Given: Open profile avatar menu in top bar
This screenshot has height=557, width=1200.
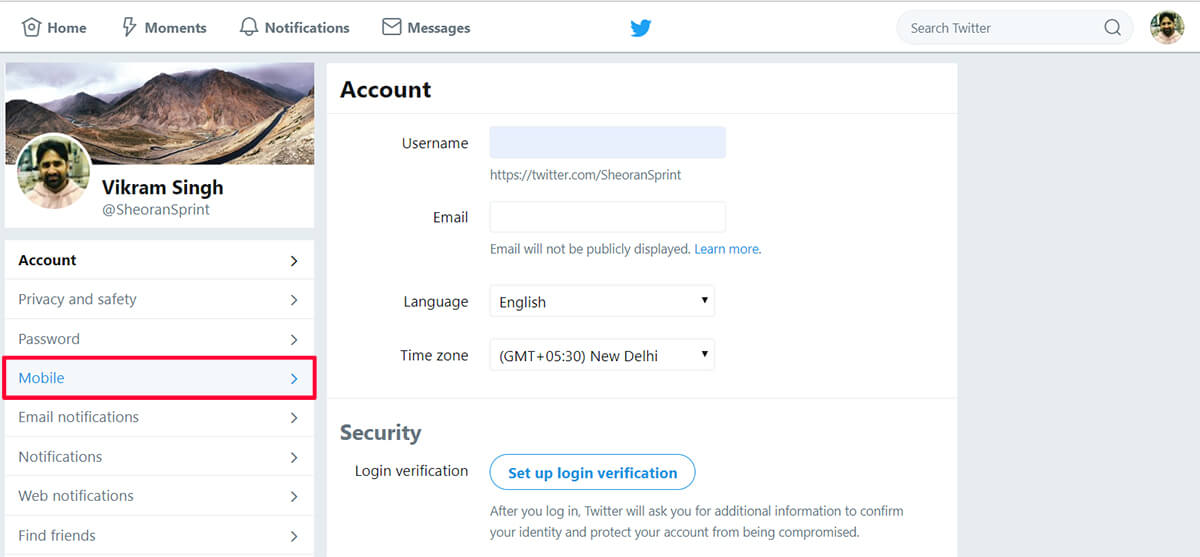Looking at the screenshot, I should click(x=1167, y=27).
